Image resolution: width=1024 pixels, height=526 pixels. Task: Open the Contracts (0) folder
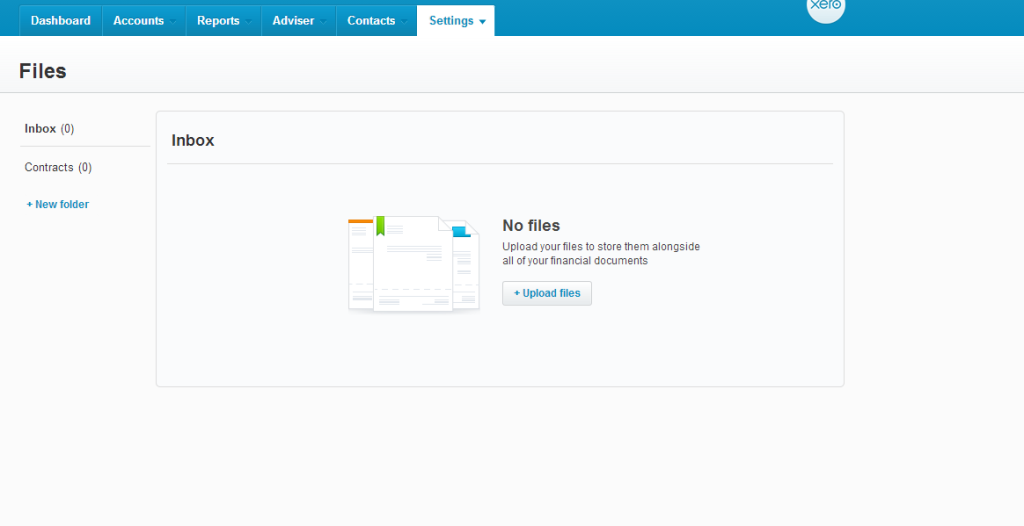(58, 168)
